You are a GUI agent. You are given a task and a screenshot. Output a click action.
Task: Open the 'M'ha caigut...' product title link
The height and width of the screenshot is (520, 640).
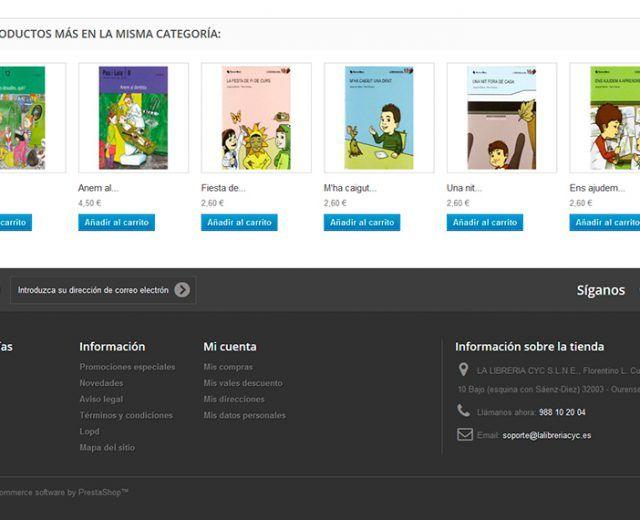[x=350, y=188]
